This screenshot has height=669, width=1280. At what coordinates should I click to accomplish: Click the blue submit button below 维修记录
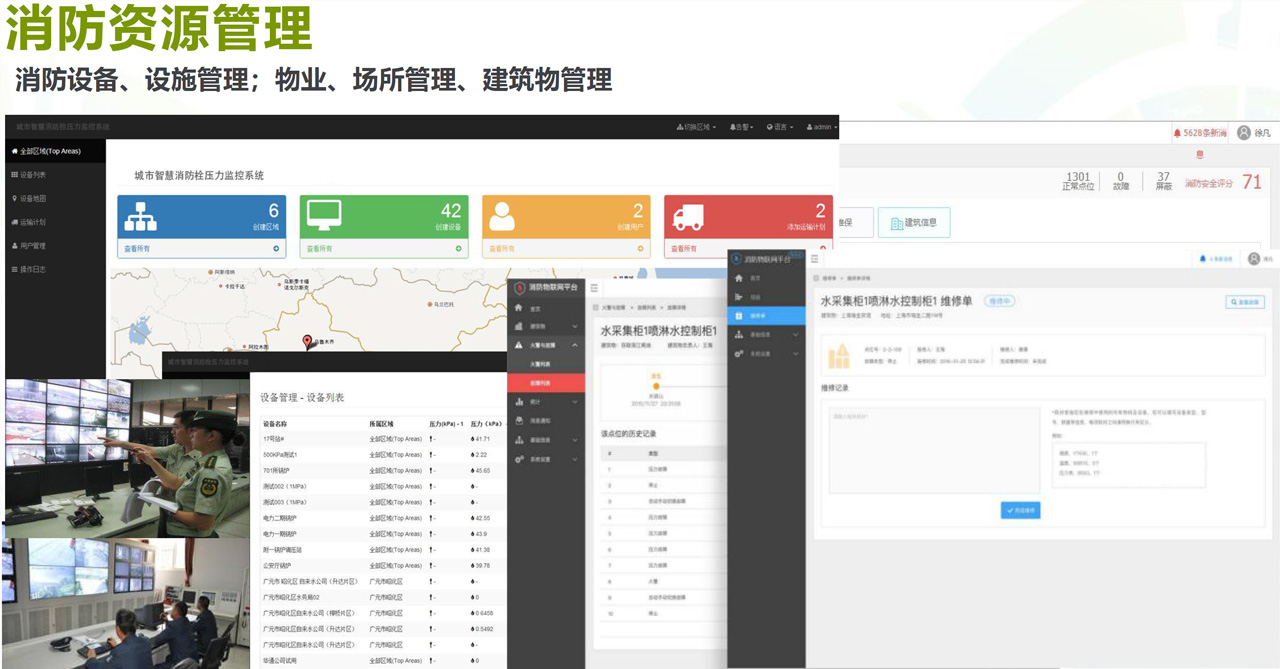point(1020,510)
